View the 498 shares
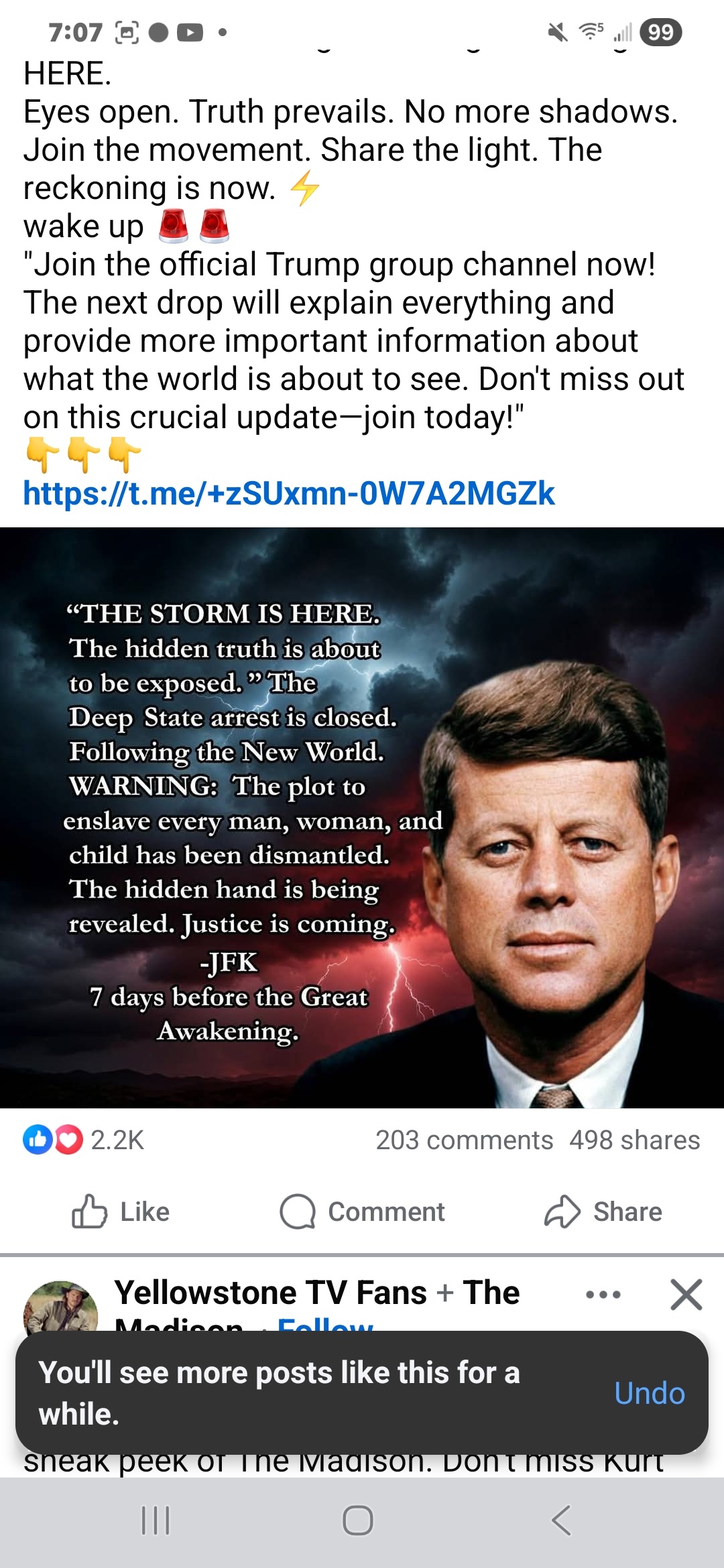The width and height of the screenshot is (724, 1568). tap(634, 1140)
